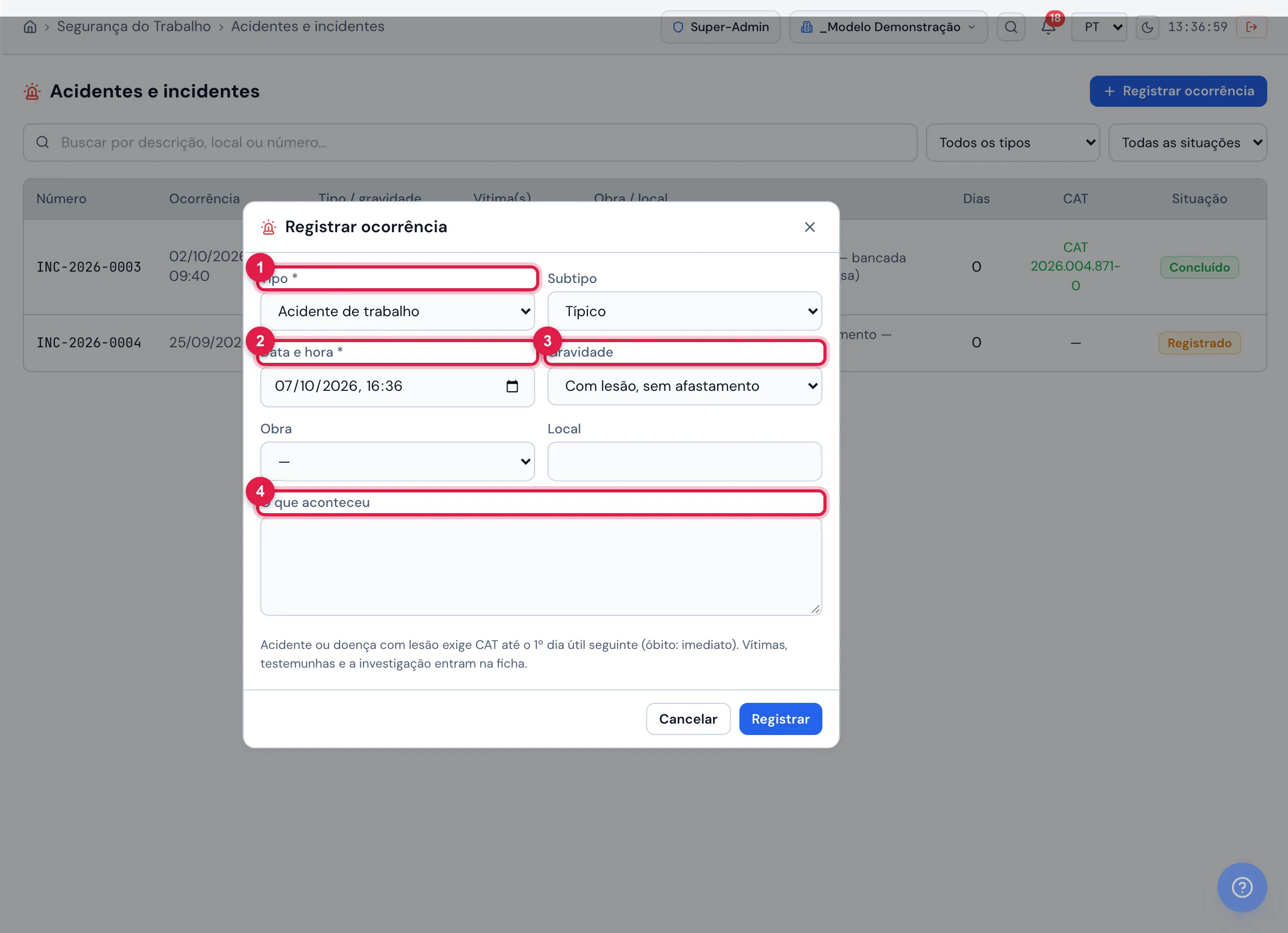The height and width of the screenshot is (933, 1288).
Task: Open the Tipo dropdown showing Acidente de trabalho
Action: coord(398,311)
